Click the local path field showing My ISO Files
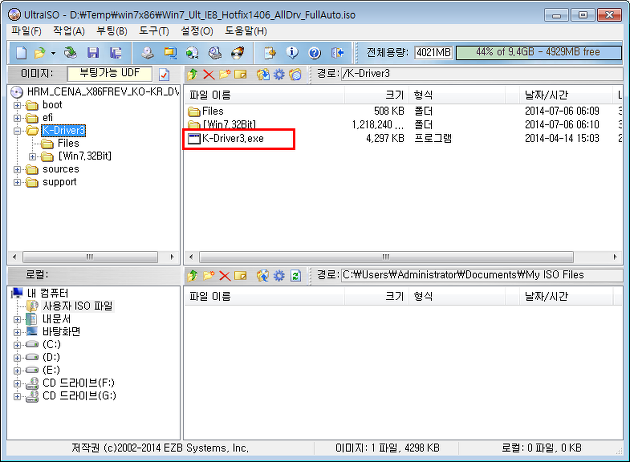 click(481, 275)
